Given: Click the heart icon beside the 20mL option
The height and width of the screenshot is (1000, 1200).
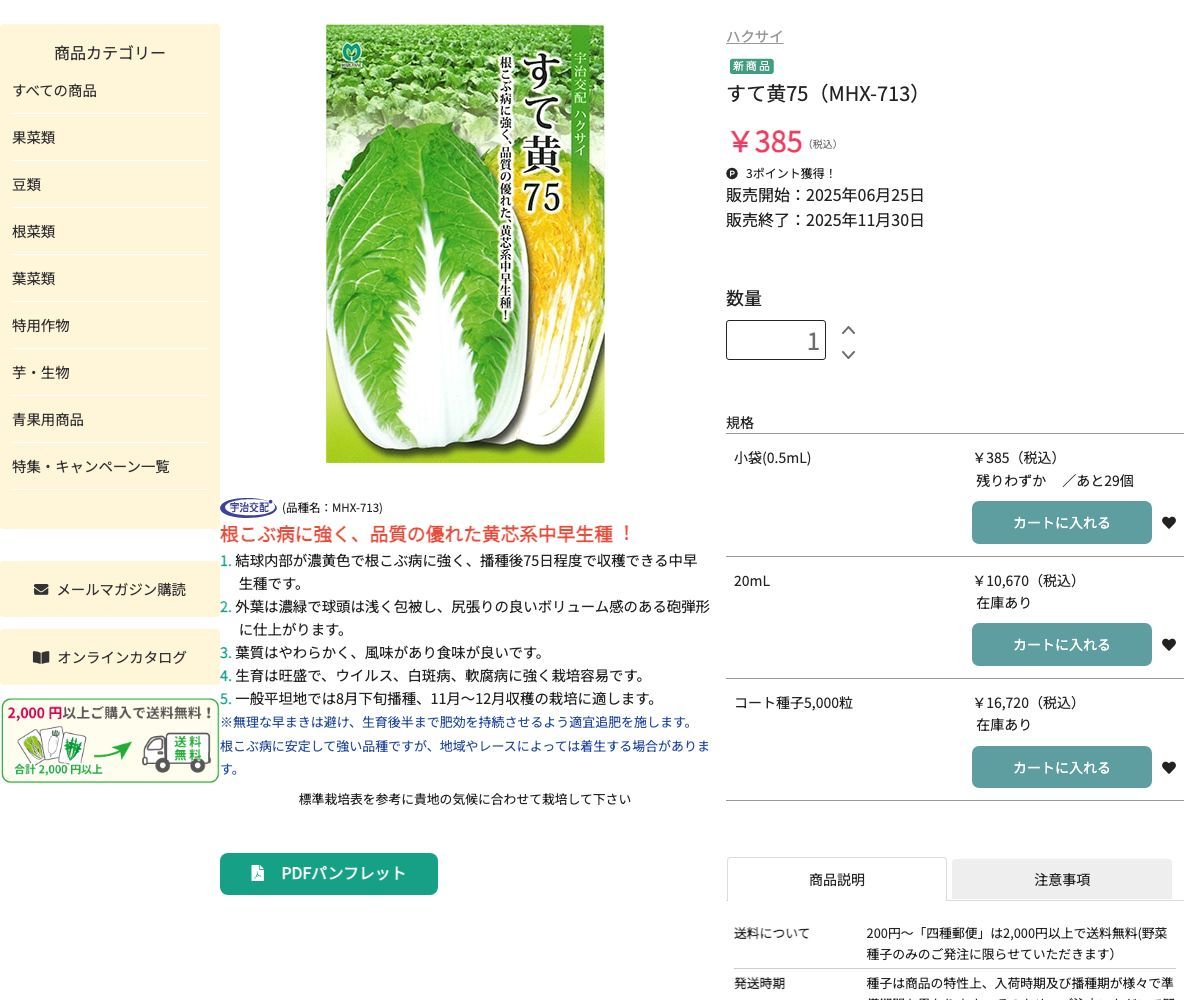Looking at the screenshot, I should [x=1168, y=645].
